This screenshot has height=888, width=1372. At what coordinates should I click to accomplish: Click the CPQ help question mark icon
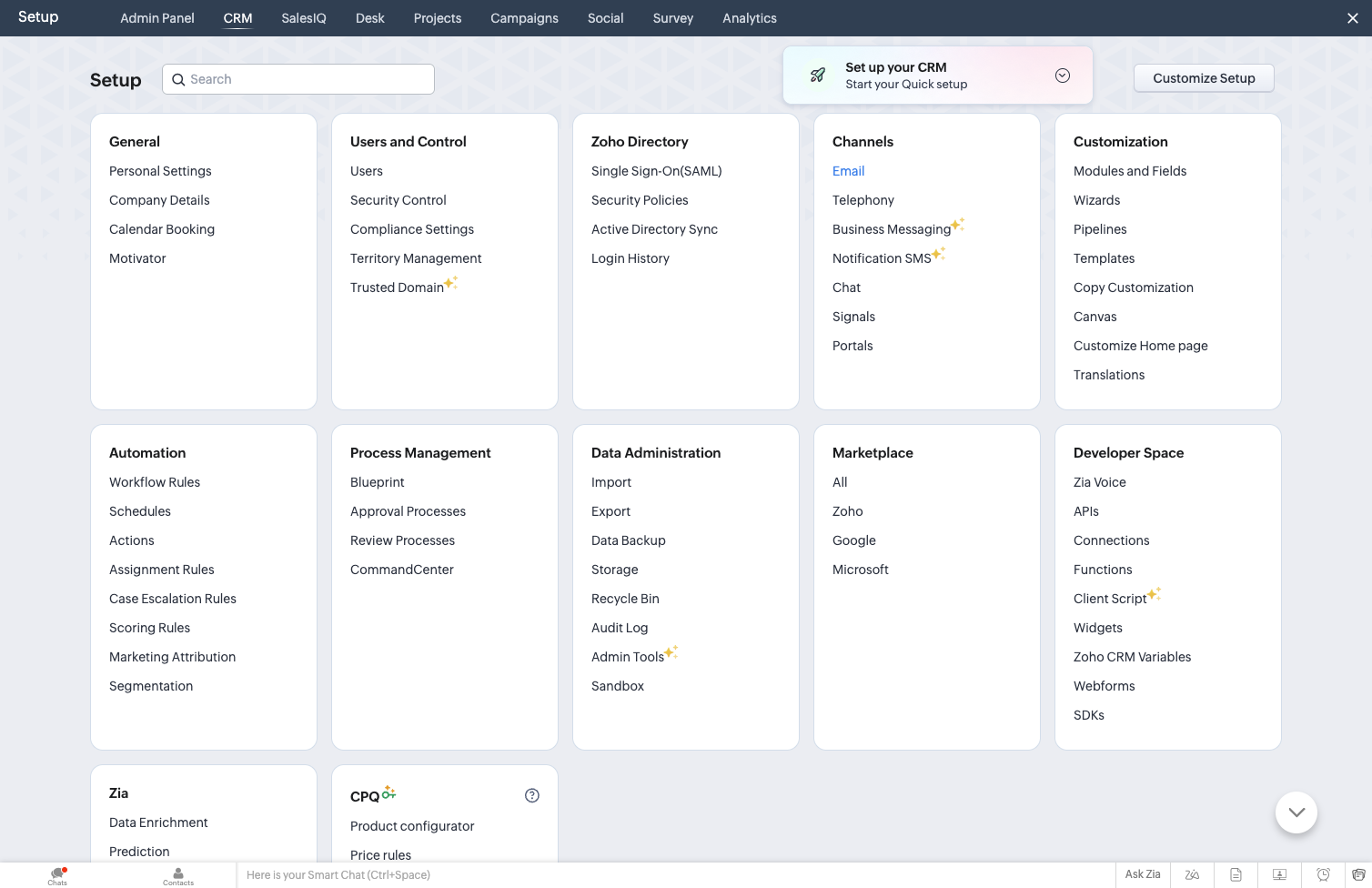532,795
